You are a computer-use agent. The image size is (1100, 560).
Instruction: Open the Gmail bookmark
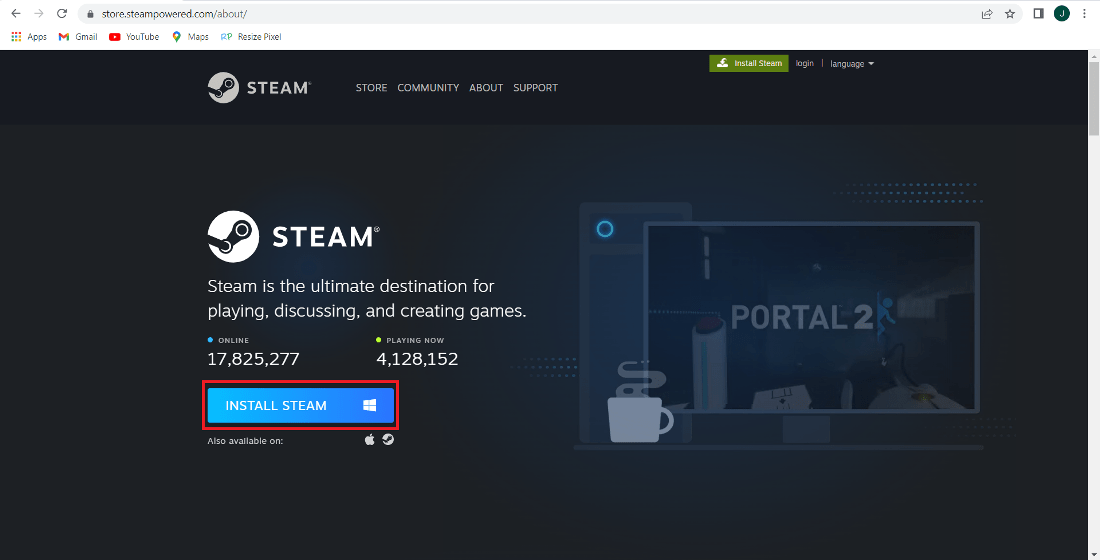(78, 36)
